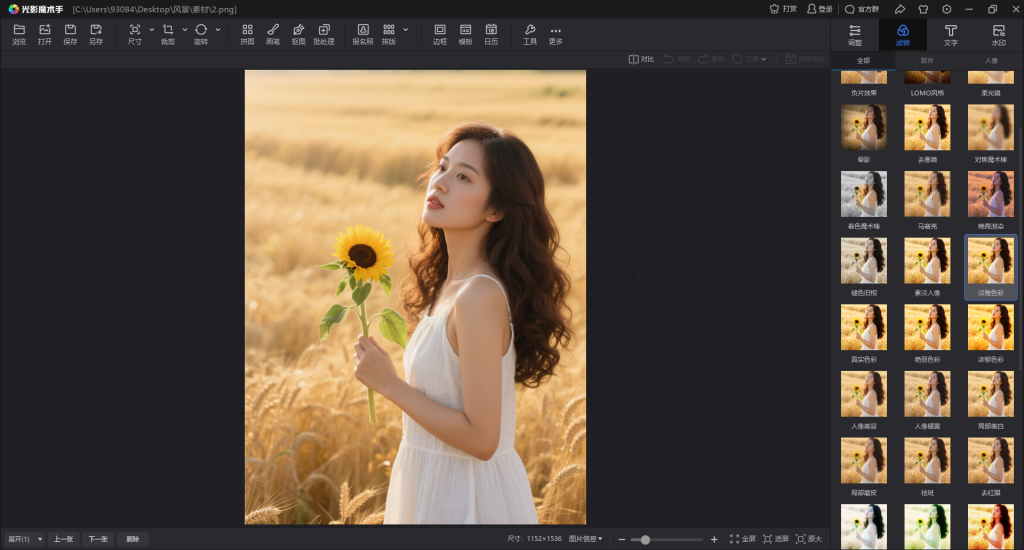Open the 抠图 (Cutout) tool

coord(298,30)
